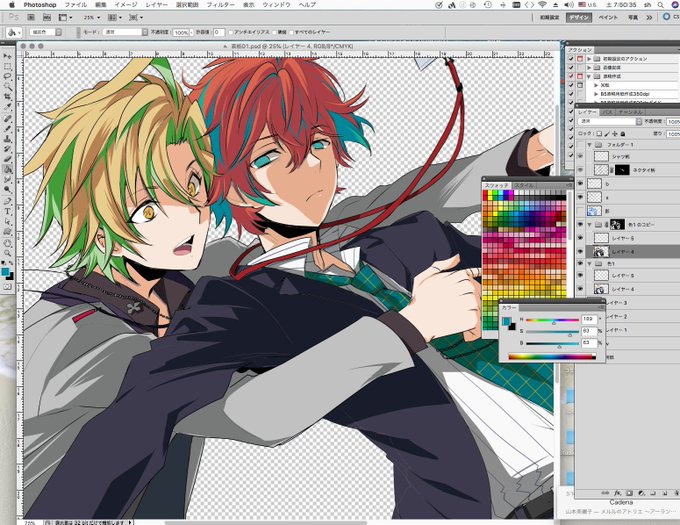Hide the シャツ柄 layer
Image resolution: width=680 pixels, height=525 pixels.
tap(580, 157)
